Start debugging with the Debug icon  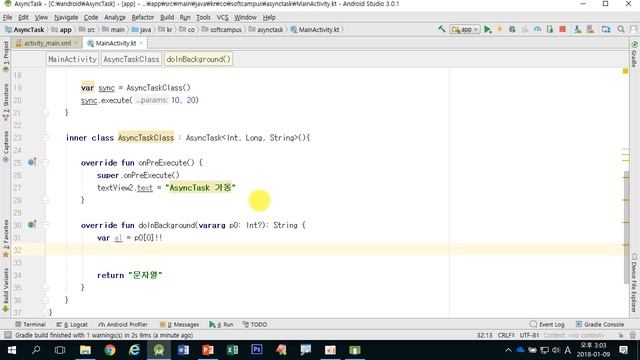512,29
